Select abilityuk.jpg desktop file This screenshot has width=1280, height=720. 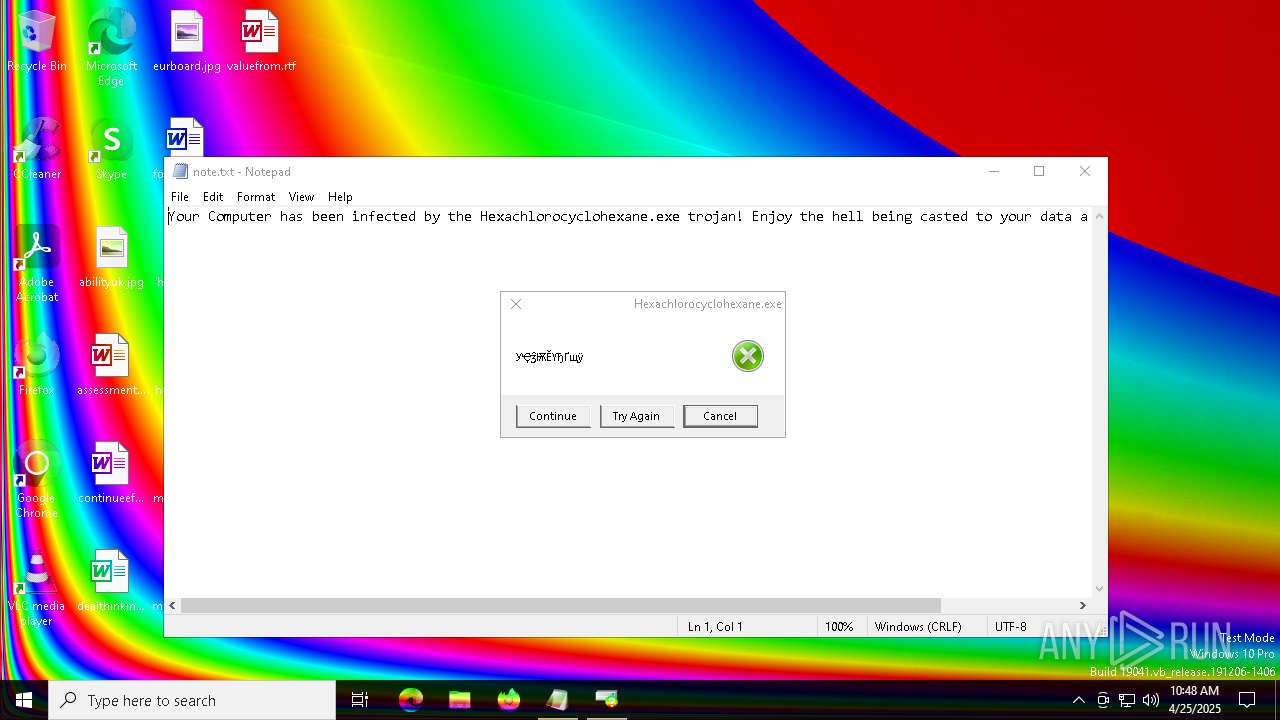(111, 258)
